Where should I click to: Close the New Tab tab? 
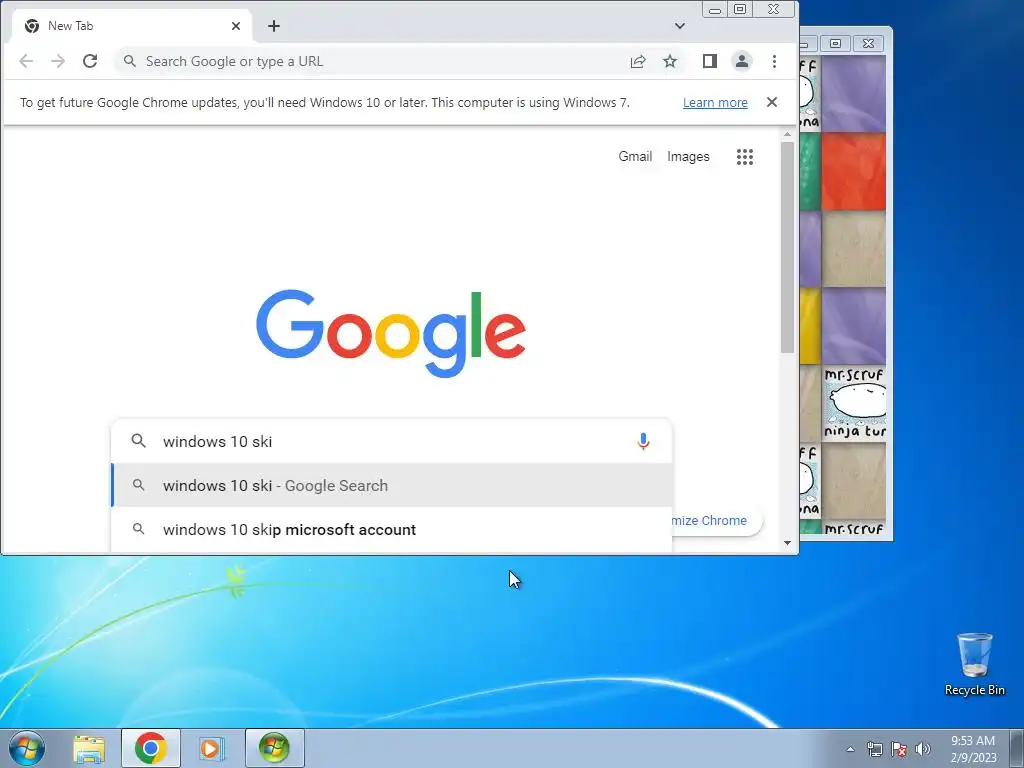click(x=236, y=26)
